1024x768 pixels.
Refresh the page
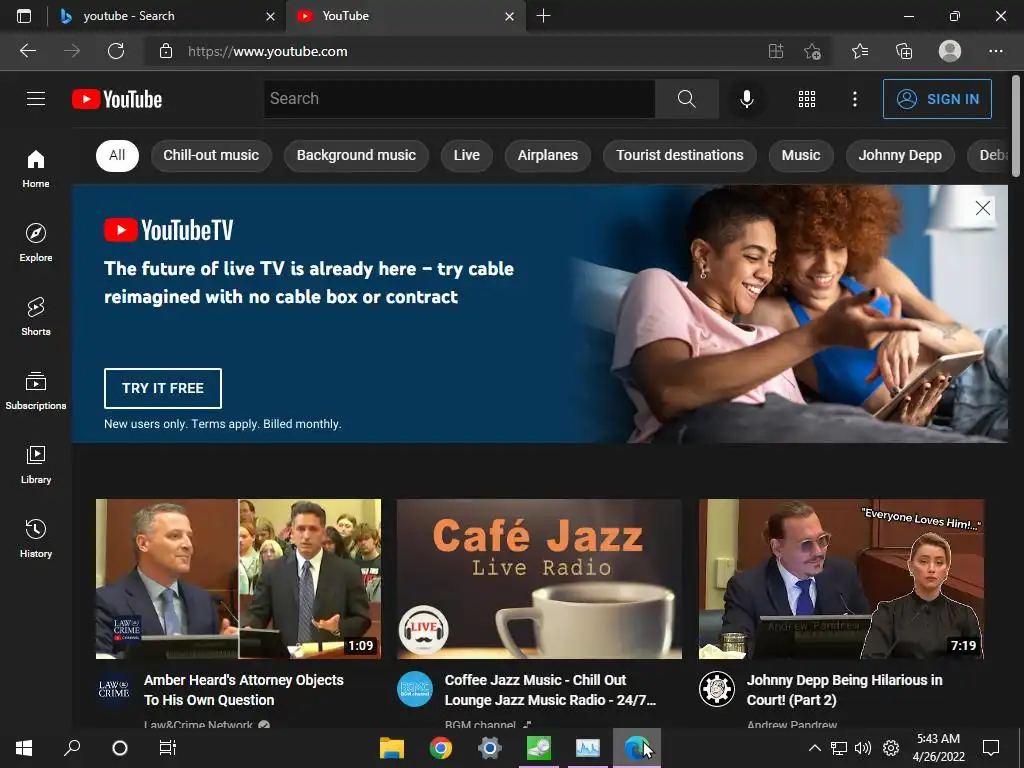(x=116, y=51)
